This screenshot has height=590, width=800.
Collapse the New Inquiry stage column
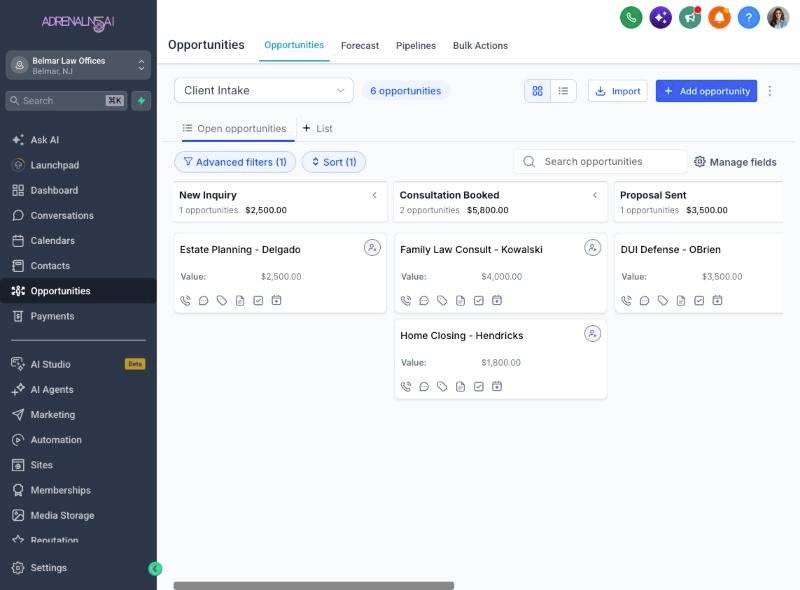pyautogui.click(x=374, y=195)
